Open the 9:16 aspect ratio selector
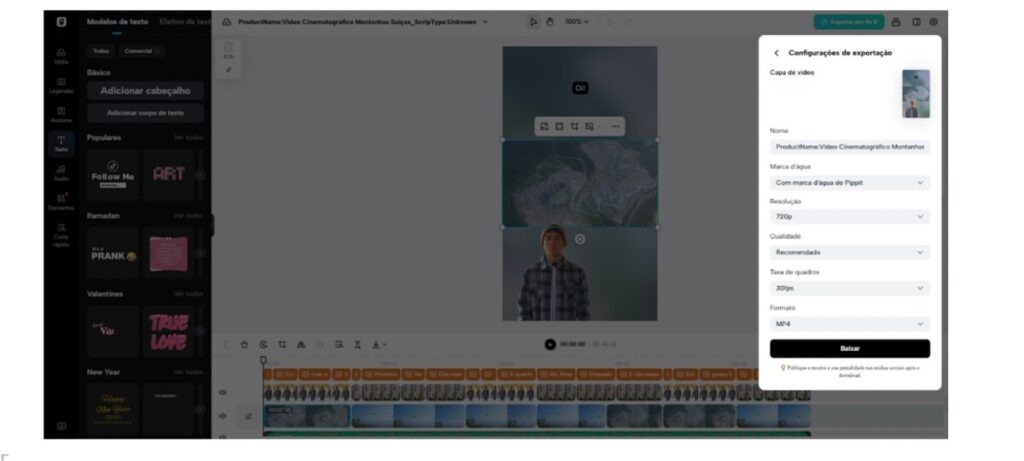The width and height of the screenshot is (1024, 461). point(229,50)
